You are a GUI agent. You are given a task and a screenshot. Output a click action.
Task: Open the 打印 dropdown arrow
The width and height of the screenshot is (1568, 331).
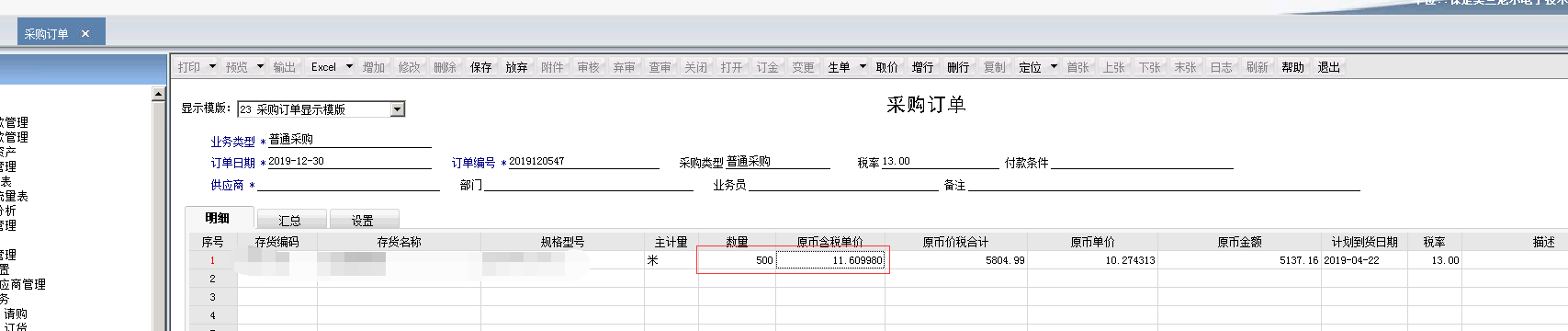(x=212, y=67)
